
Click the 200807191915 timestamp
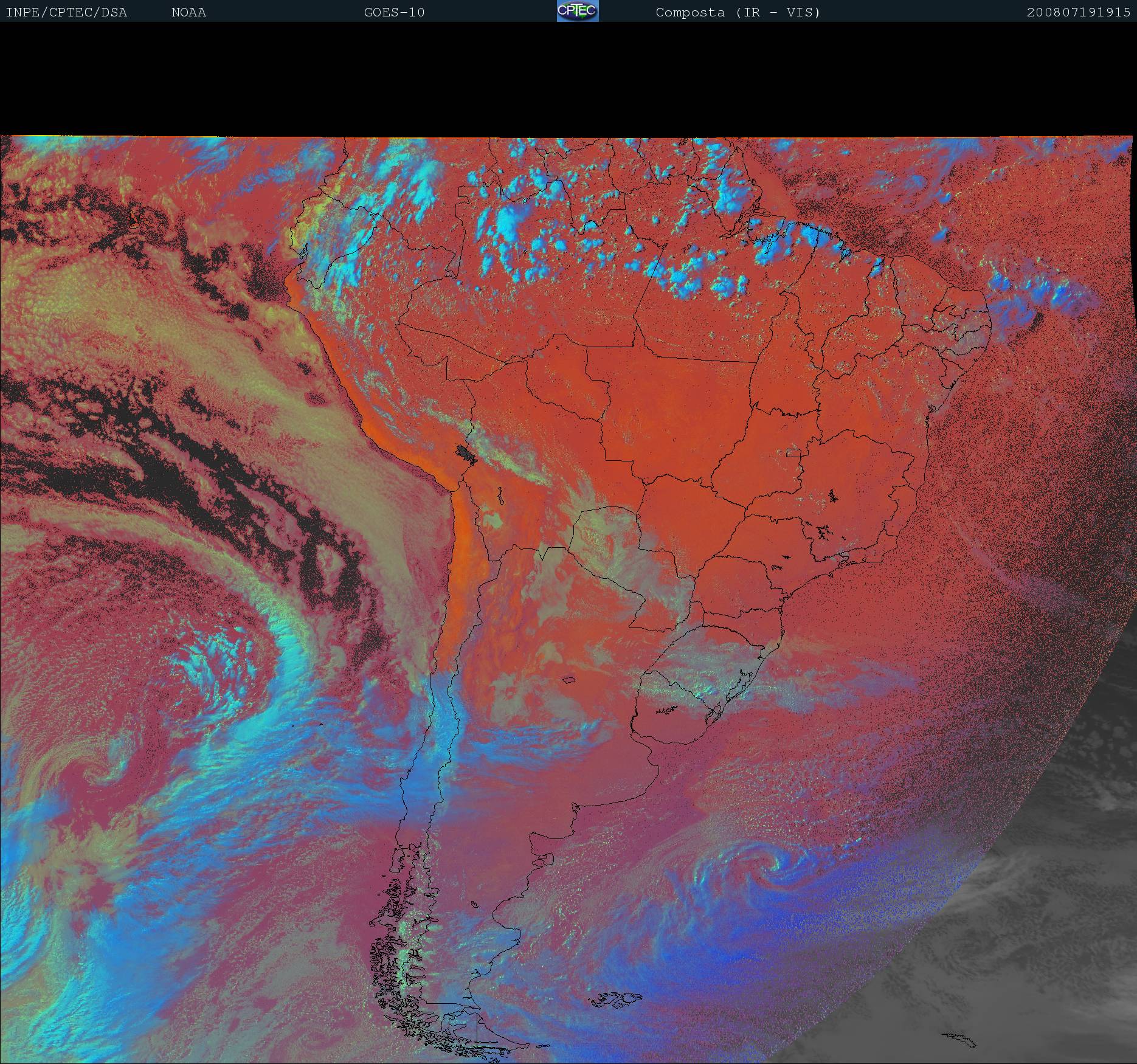(x=1079, y=13)
